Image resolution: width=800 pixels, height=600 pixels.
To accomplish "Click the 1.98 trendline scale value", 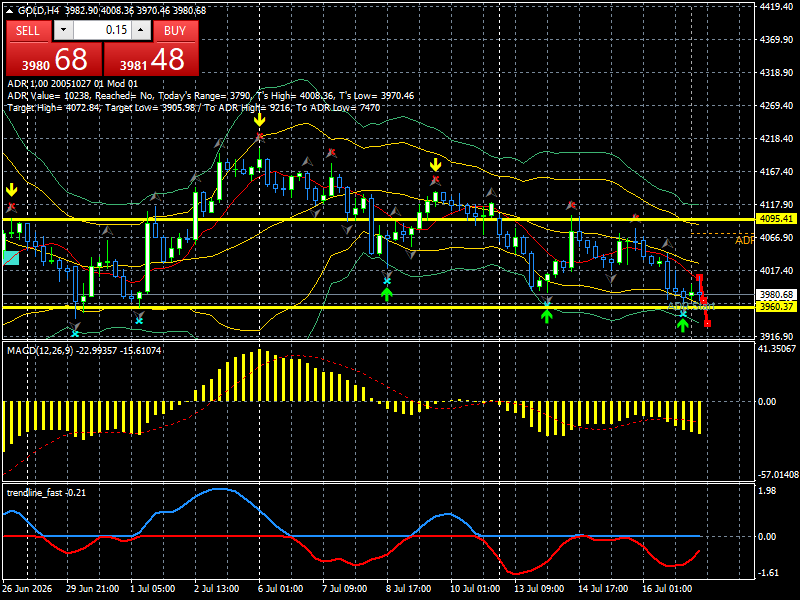I will pos(767,491).
